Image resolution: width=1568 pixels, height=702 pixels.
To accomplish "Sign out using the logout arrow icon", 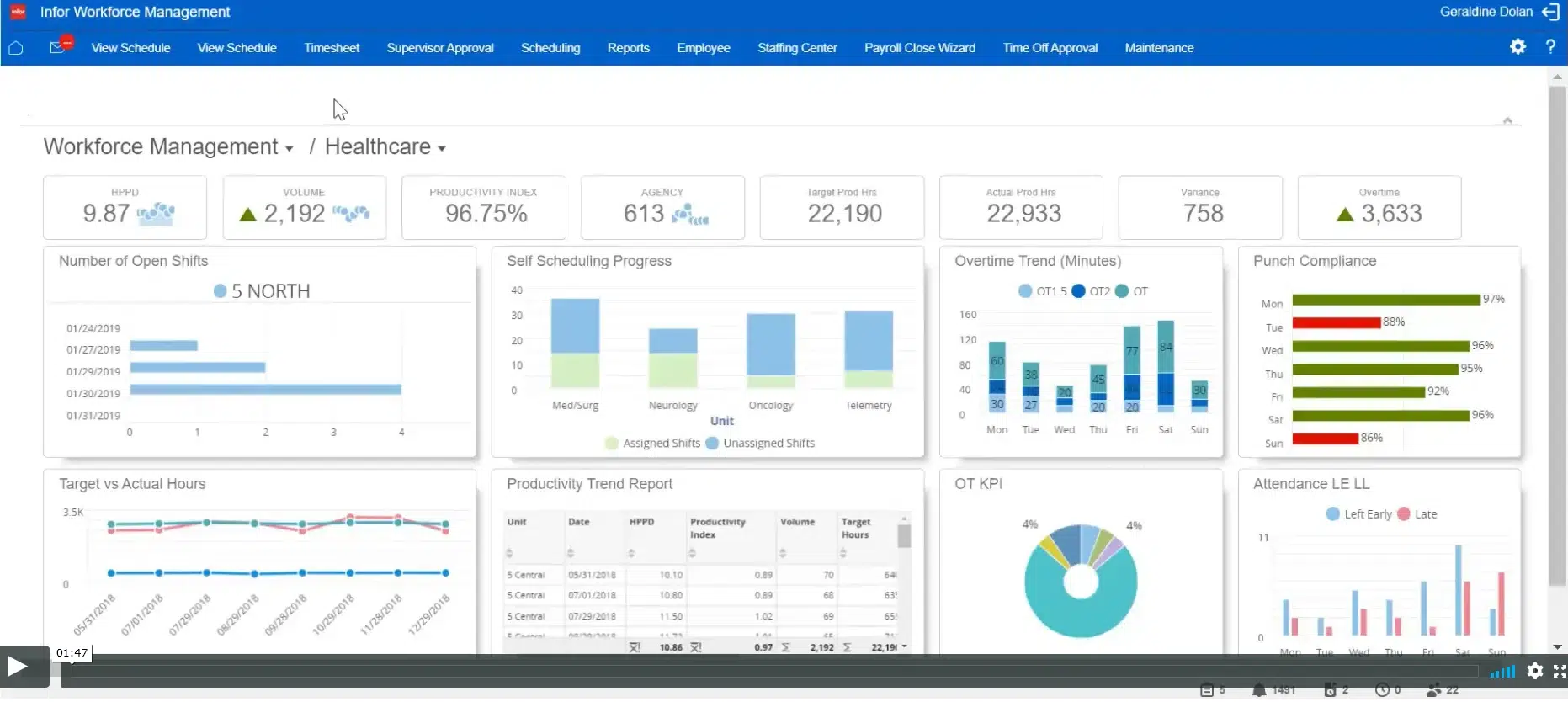I will pyautogui.click(x=1550, y=12).
